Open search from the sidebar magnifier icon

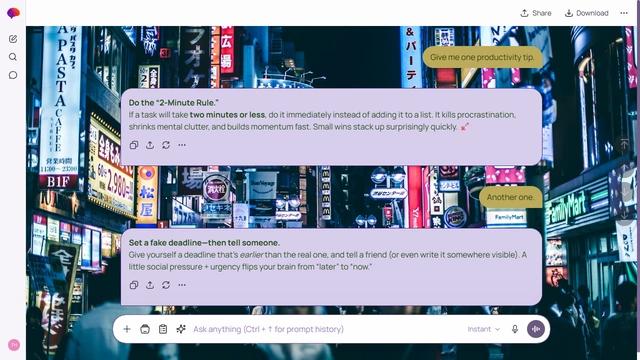(x=13, y=57)
